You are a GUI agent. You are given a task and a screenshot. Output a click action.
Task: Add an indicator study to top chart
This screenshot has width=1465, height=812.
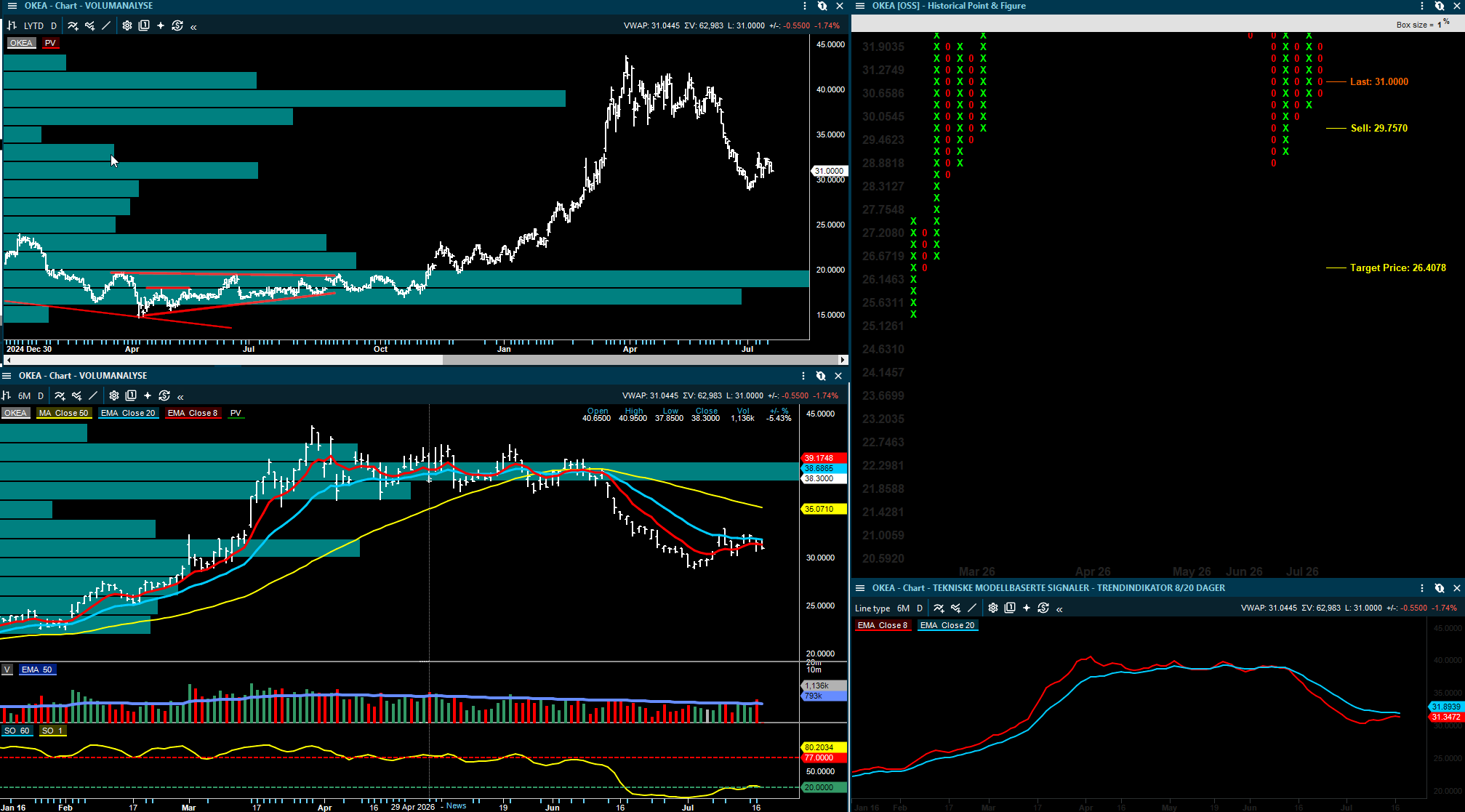73,25
